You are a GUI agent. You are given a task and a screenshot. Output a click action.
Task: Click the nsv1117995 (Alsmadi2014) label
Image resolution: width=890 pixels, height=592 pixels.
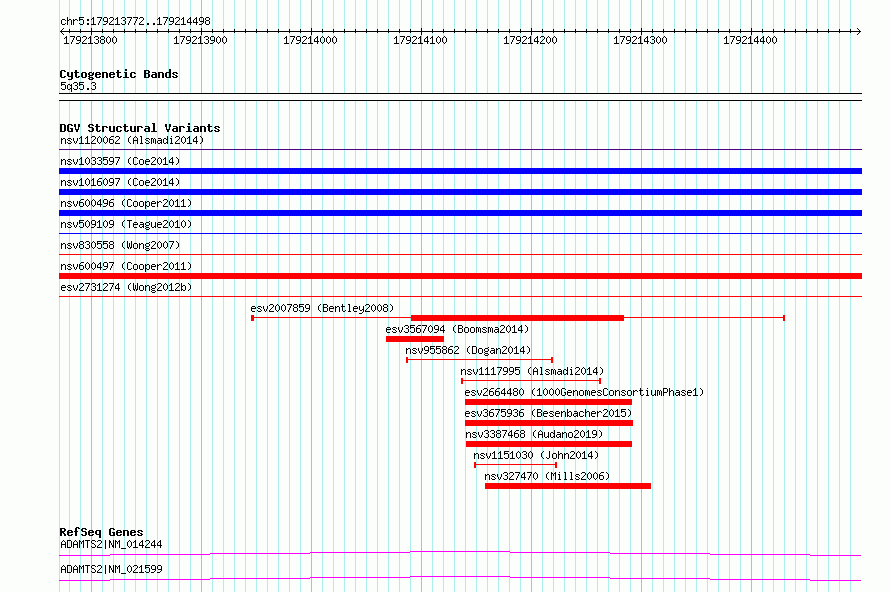532,371
